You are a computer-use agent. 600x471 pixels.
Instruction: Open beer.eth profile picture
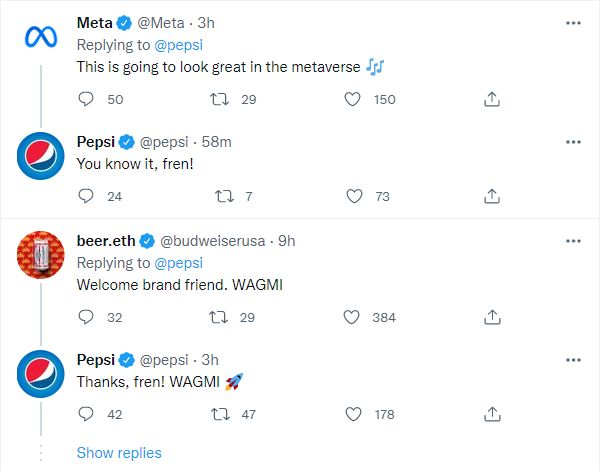tap(40, 258)
